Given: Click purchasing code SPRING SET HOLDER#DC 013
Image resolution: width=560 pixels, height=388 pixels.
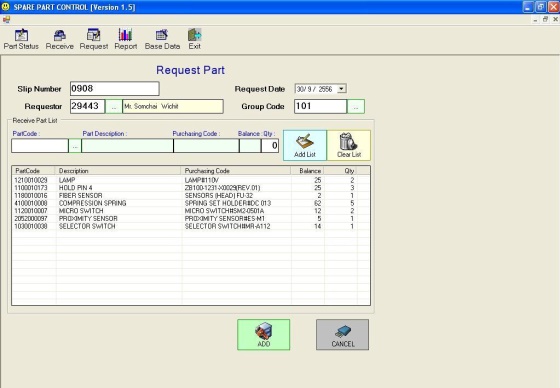Looking at the screenshot, I should 228,203.
